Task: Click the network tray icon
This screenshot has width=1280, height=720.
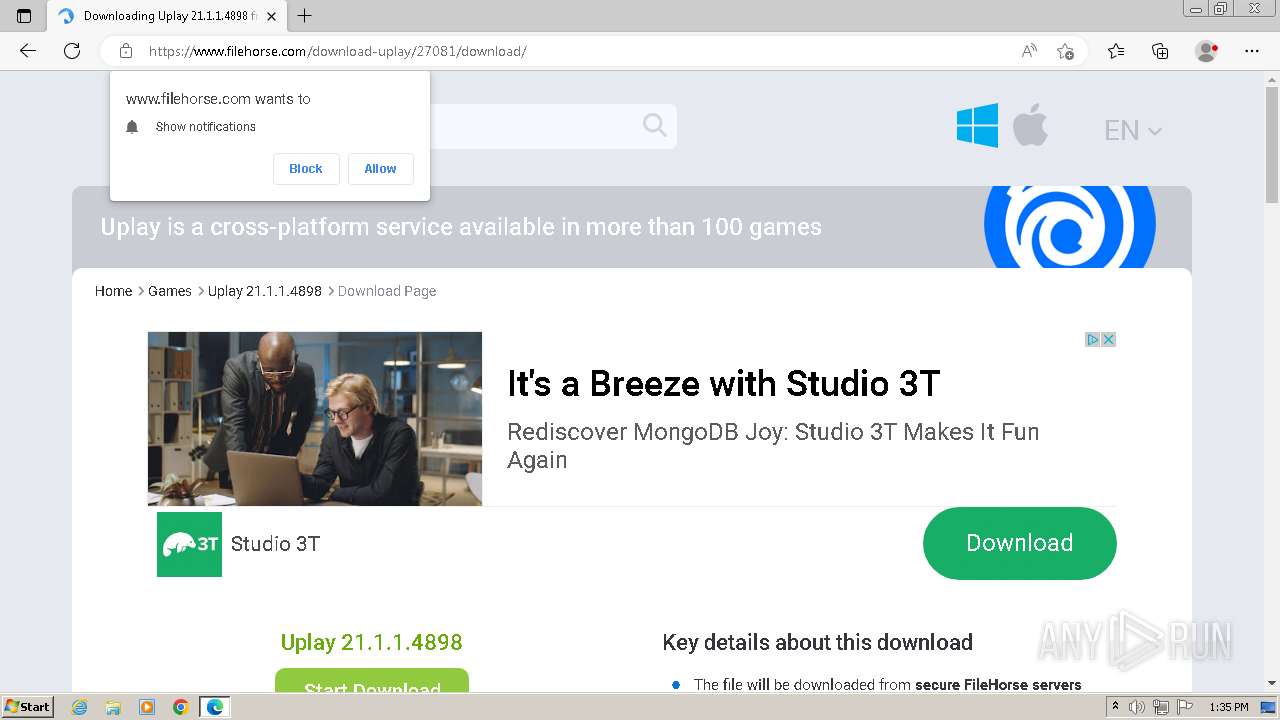Action: click(1160, 707)
